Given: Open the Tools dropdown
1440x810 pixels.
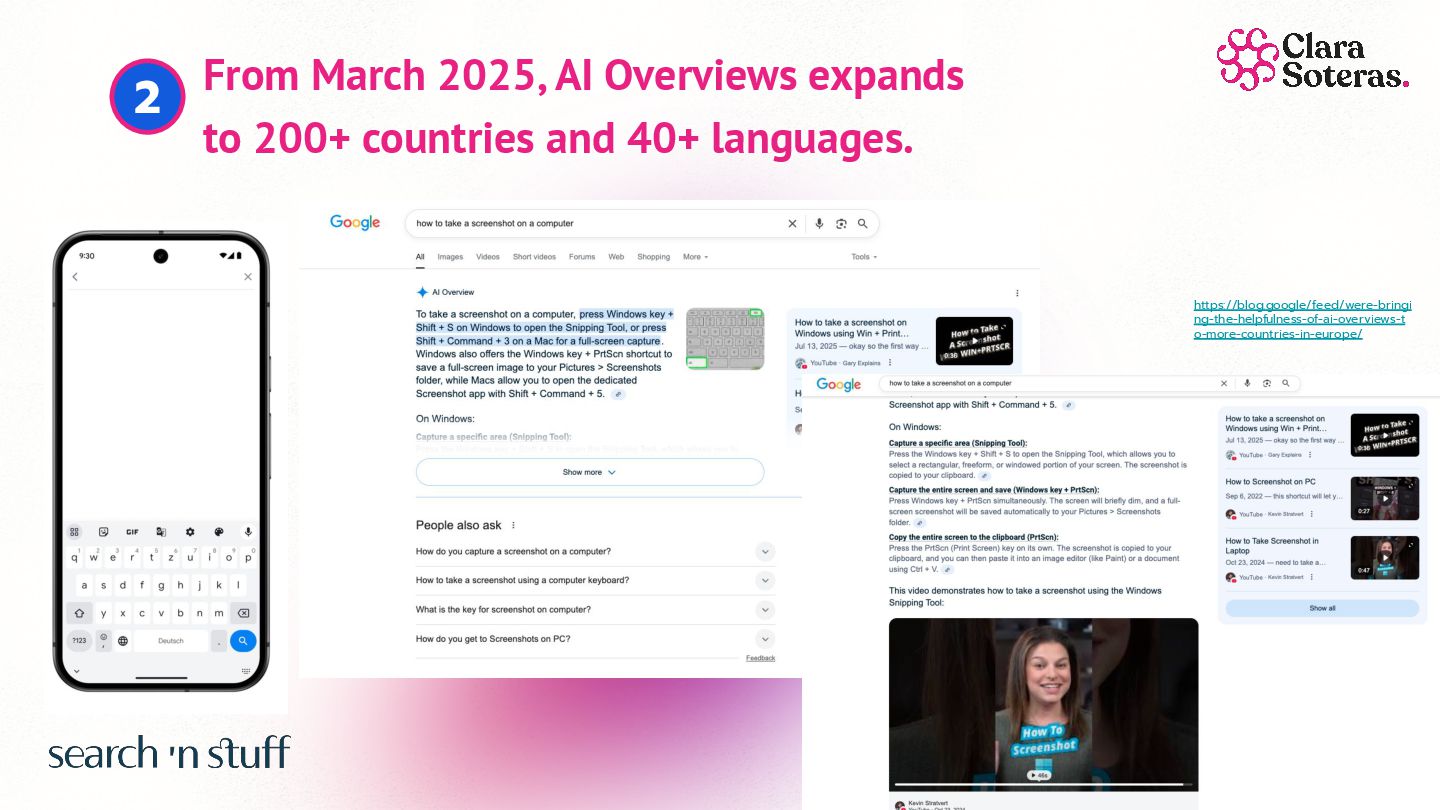Looking at the screenshot, I should point(864,257).
